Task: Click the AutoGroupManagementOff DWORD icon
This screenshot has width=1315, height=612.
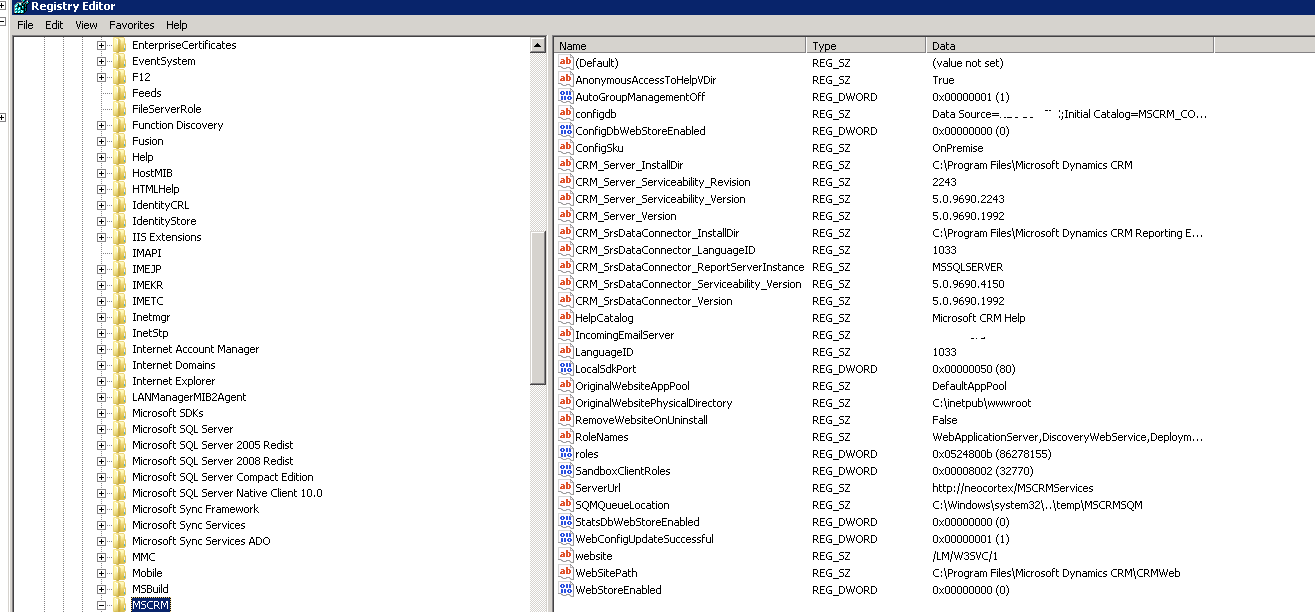Action: point(565,97)
